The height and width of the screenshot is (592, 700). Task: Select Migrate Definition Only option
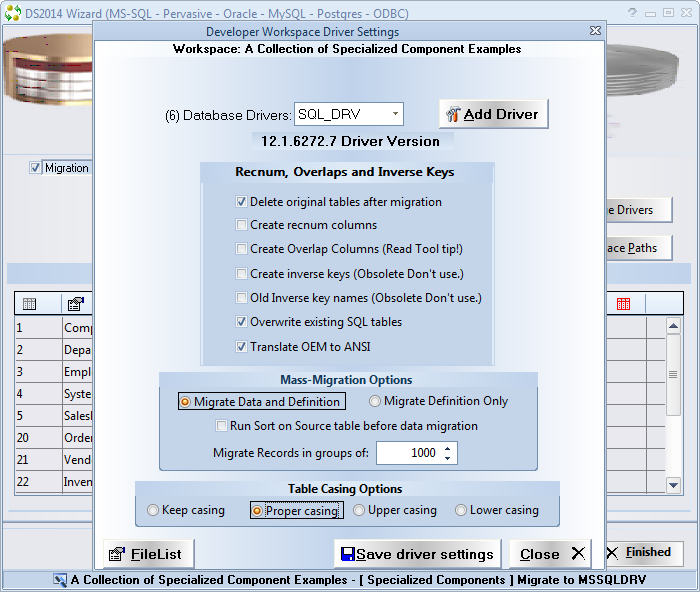[376, 401]
